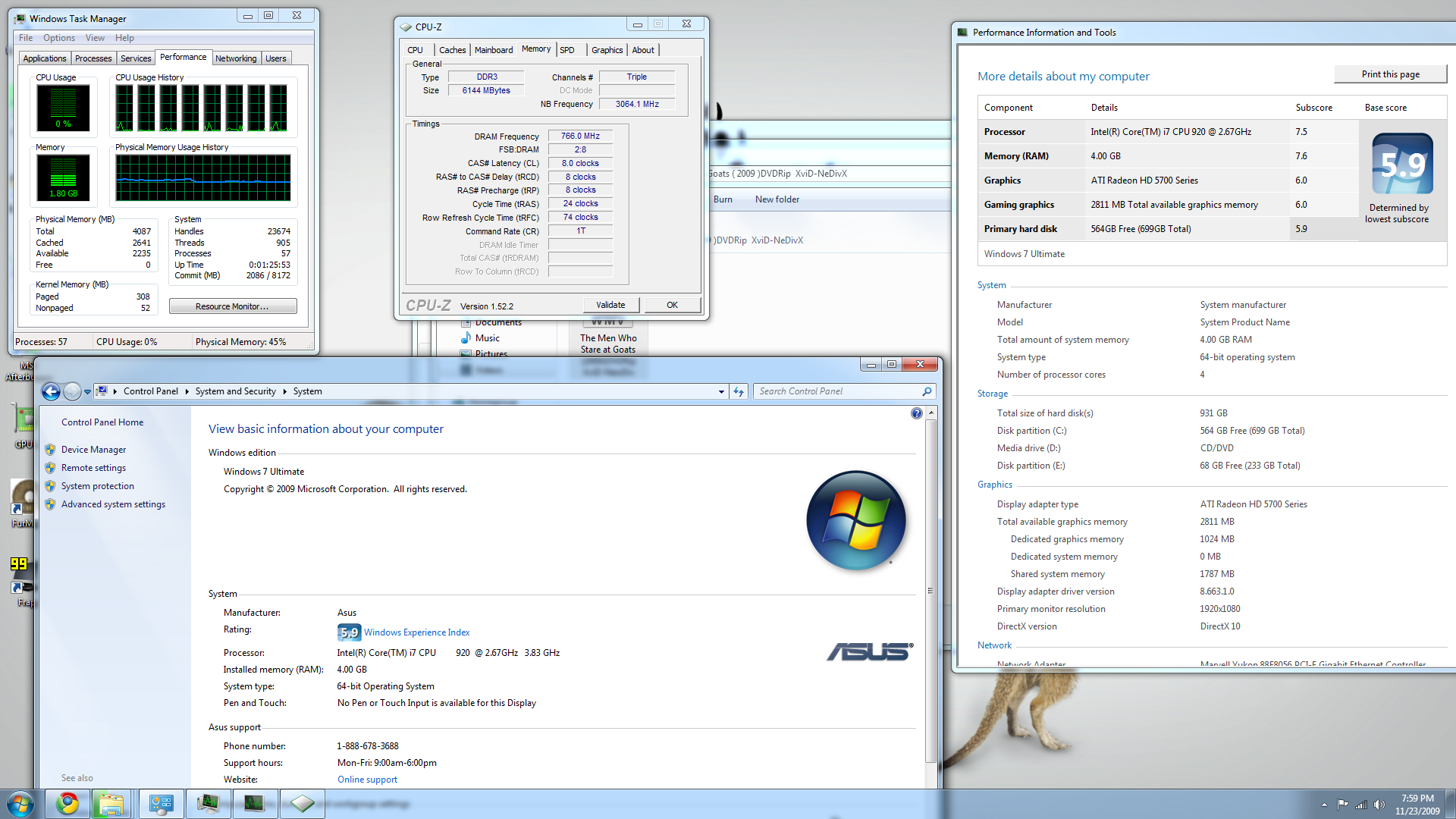Select System and Security breadcrumb
This screenshot has width=1456, height=819.
[235, 391]
